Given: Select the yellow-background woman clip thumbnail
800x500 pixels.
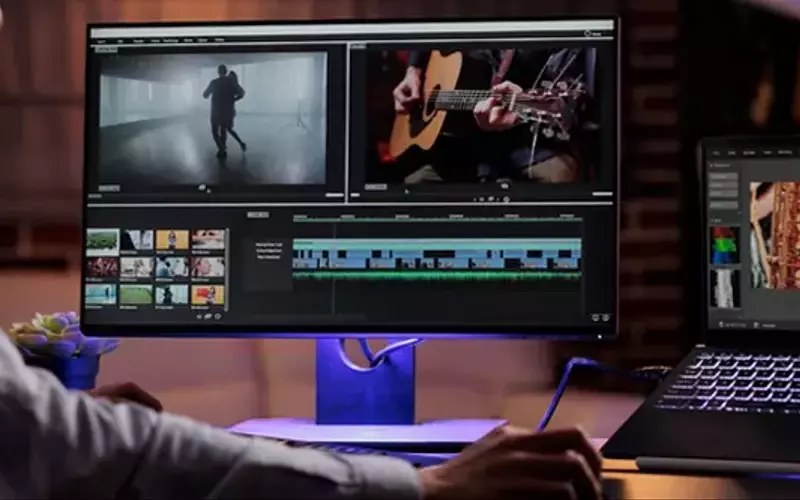Looking at the screenshot, I should tap(172, 240).
